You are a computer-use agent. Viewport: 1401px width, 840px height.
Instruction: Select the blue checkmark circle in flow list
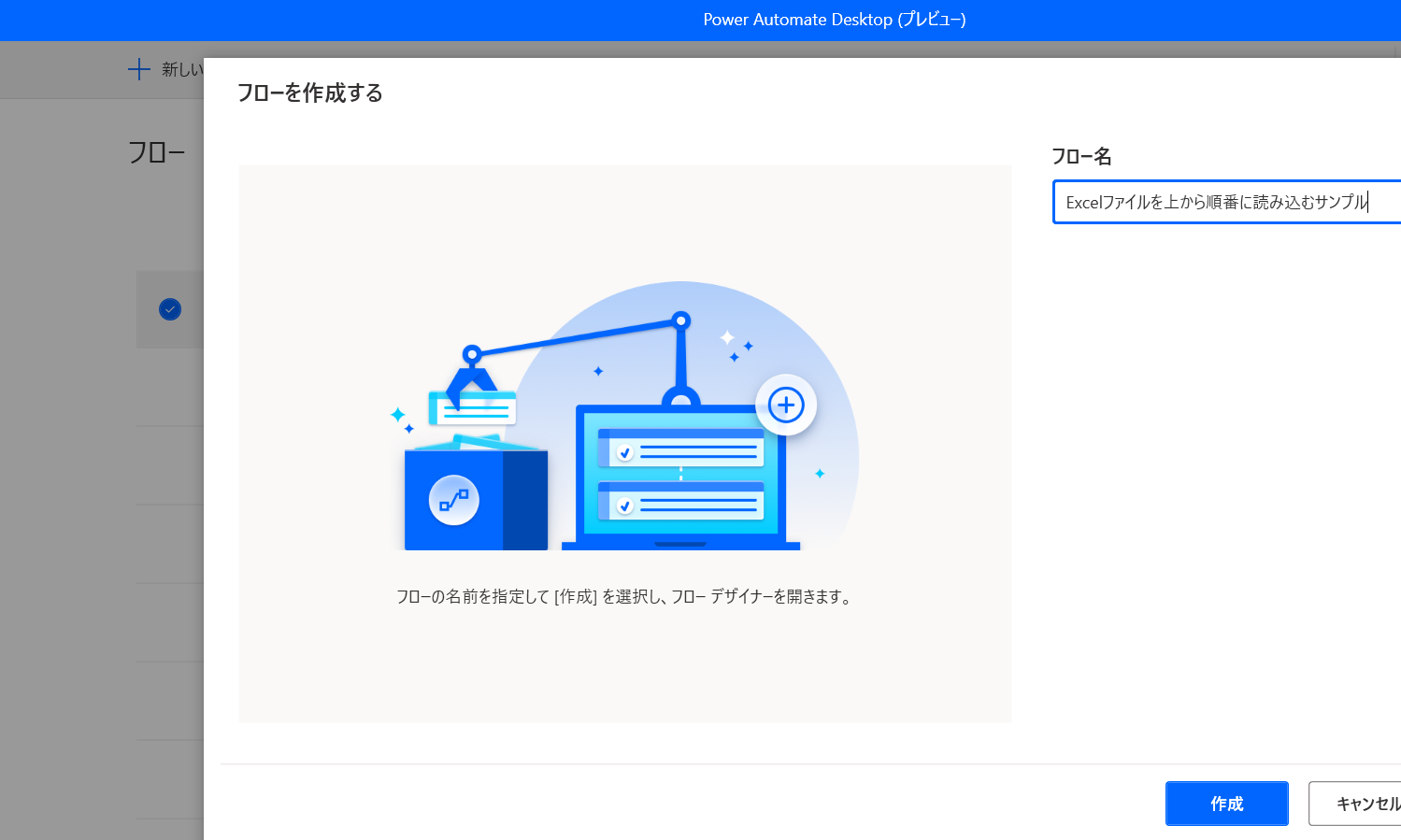coord(170,309)
